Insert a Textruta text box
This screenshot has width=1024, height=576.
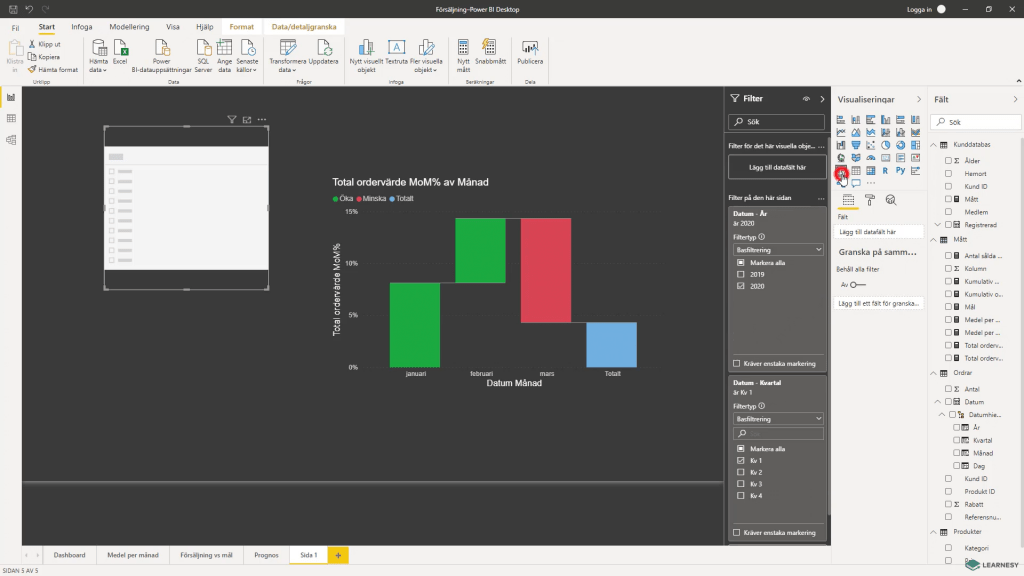(396, 48)
